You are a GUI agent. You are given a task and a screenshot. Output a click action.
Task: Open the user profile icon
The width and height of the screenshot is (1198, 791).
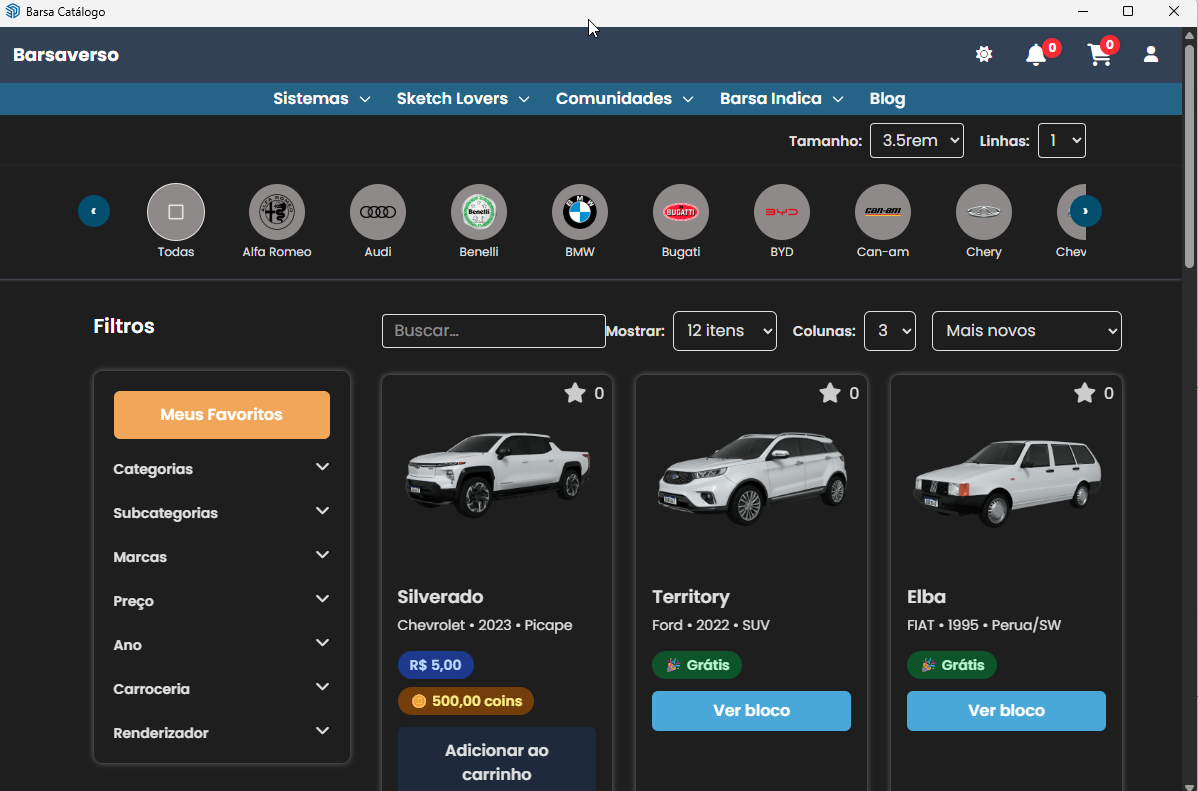[x=1151, y=55]
